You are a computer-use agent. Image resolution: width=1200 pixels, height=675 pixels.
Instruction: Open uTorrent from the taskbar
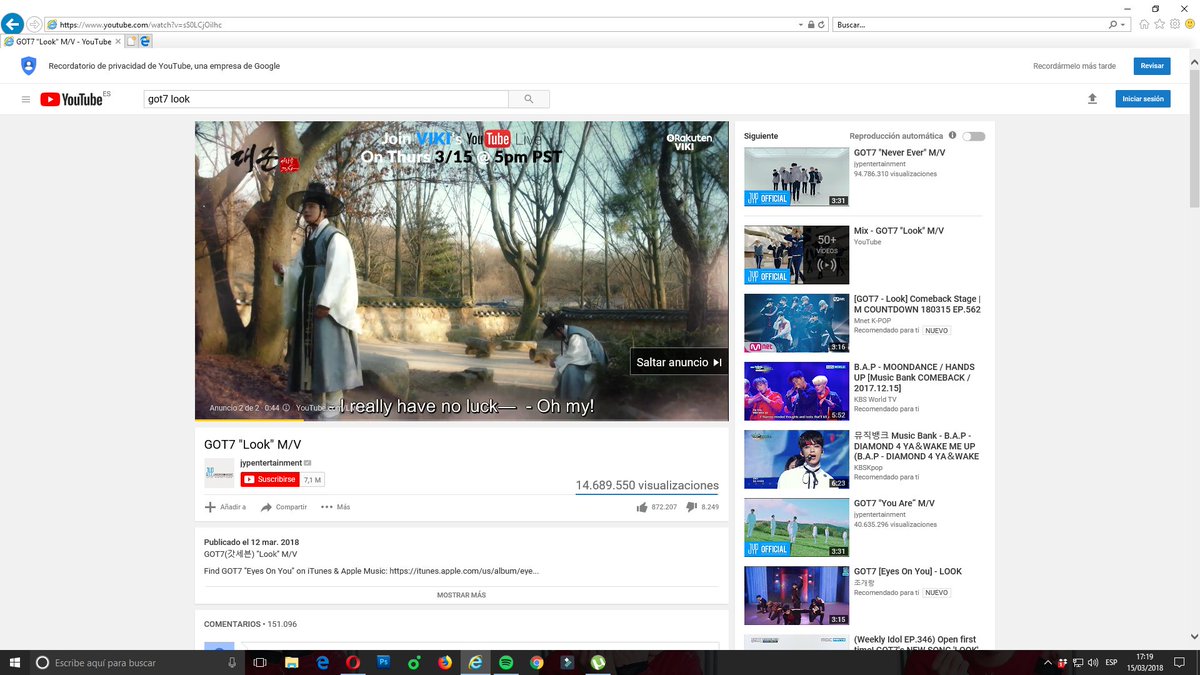[x=597, y=662]
